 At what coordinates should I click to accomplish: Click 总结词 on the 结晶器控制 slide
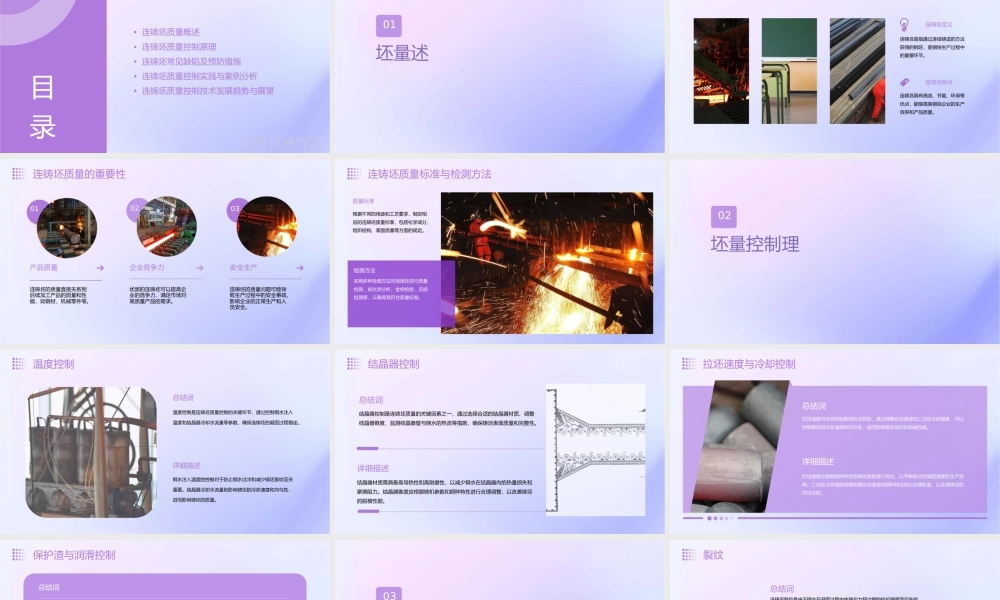371,400
